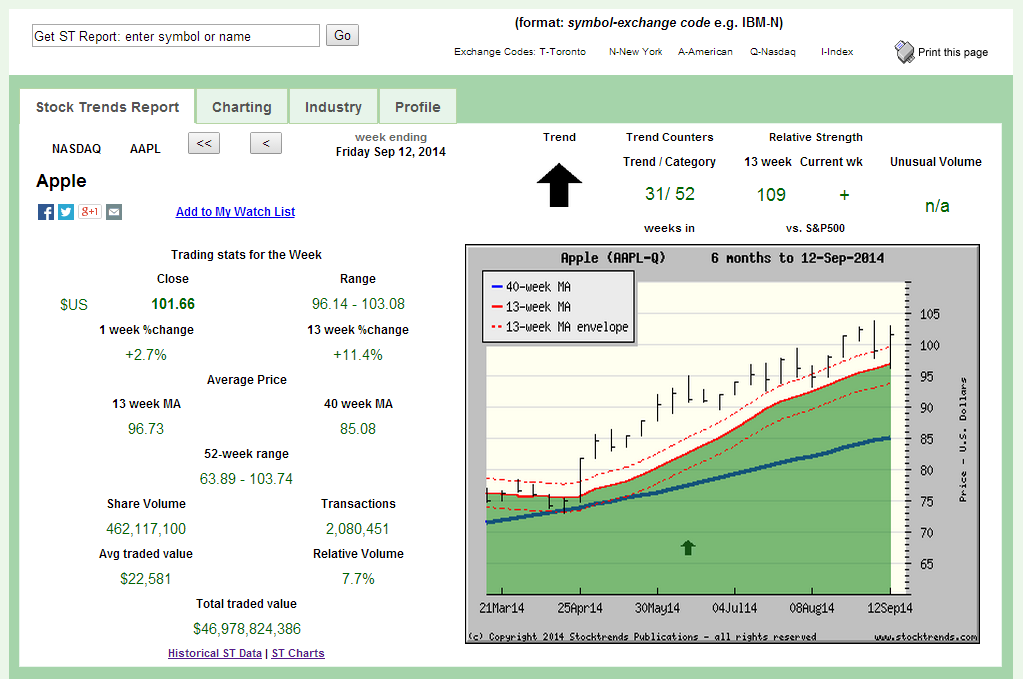Open the Industry tab
Viewport: 1024px width, 679px height.
coord(333,107)
